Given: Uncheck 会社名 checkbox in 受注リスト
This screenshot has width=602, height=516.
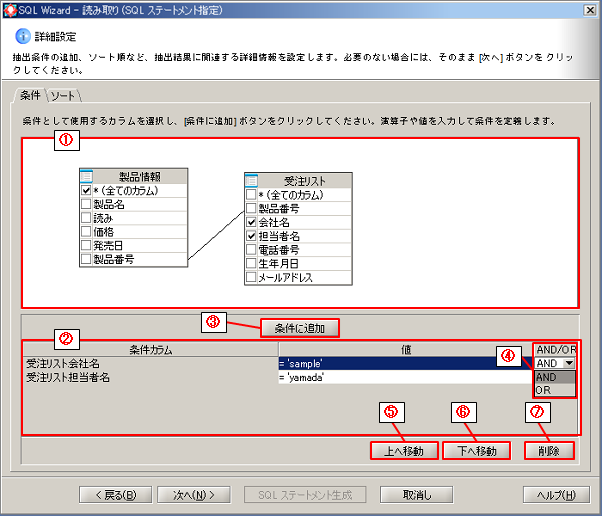Looking at the screenshot, I should (x=251, y=222).
